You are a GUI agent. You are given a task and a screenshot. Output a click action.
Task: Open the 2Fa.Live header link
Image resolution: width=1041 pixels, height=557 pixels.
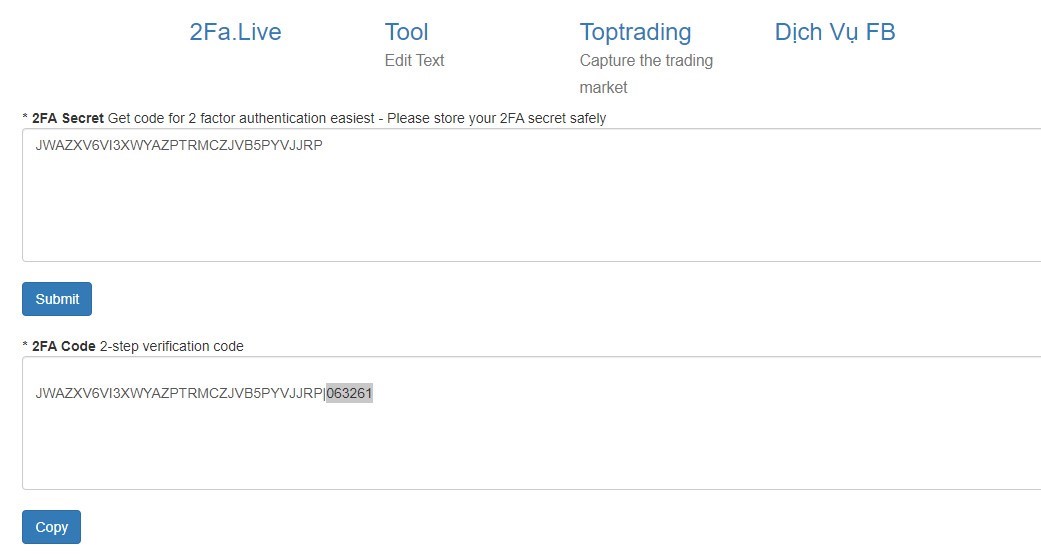235,32
